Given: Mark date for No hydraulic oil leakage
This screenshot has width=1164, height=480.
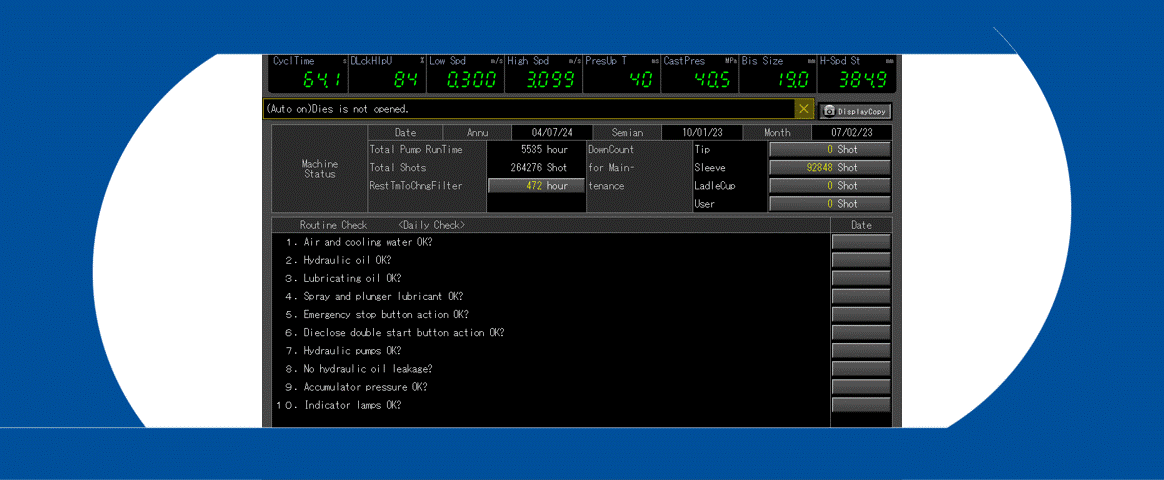Looking at the screenshot, I should coord(860,369).
